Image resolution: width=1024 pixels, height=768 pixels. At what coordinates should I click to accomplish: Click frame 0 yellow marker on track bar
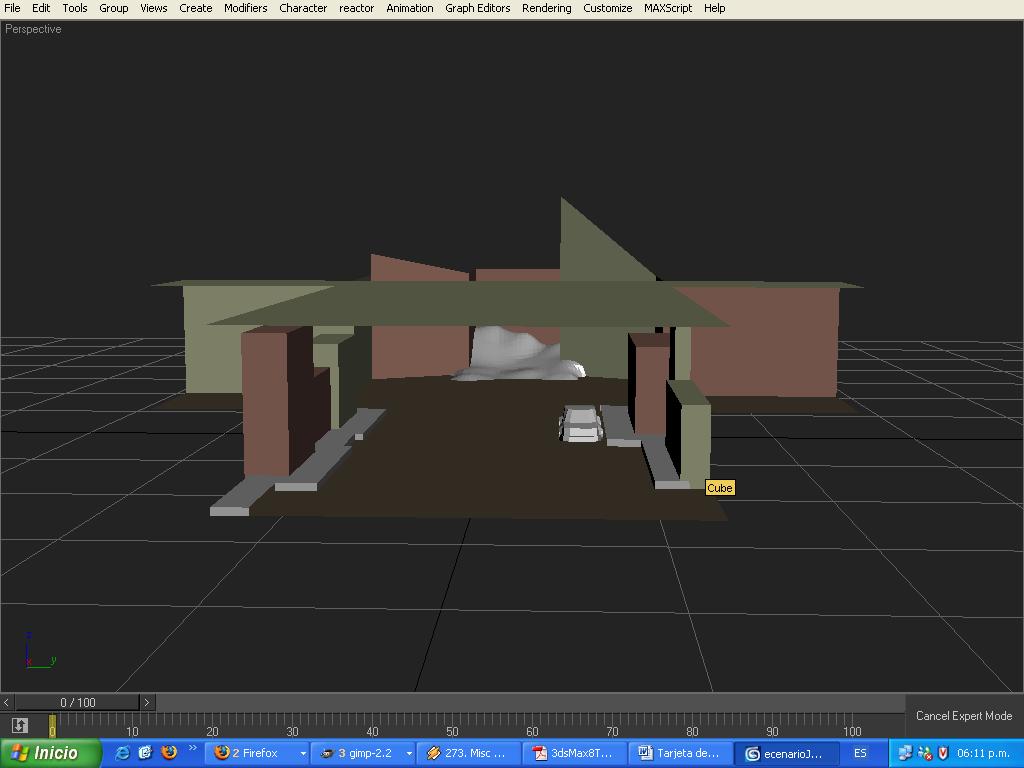coord(52,726)
